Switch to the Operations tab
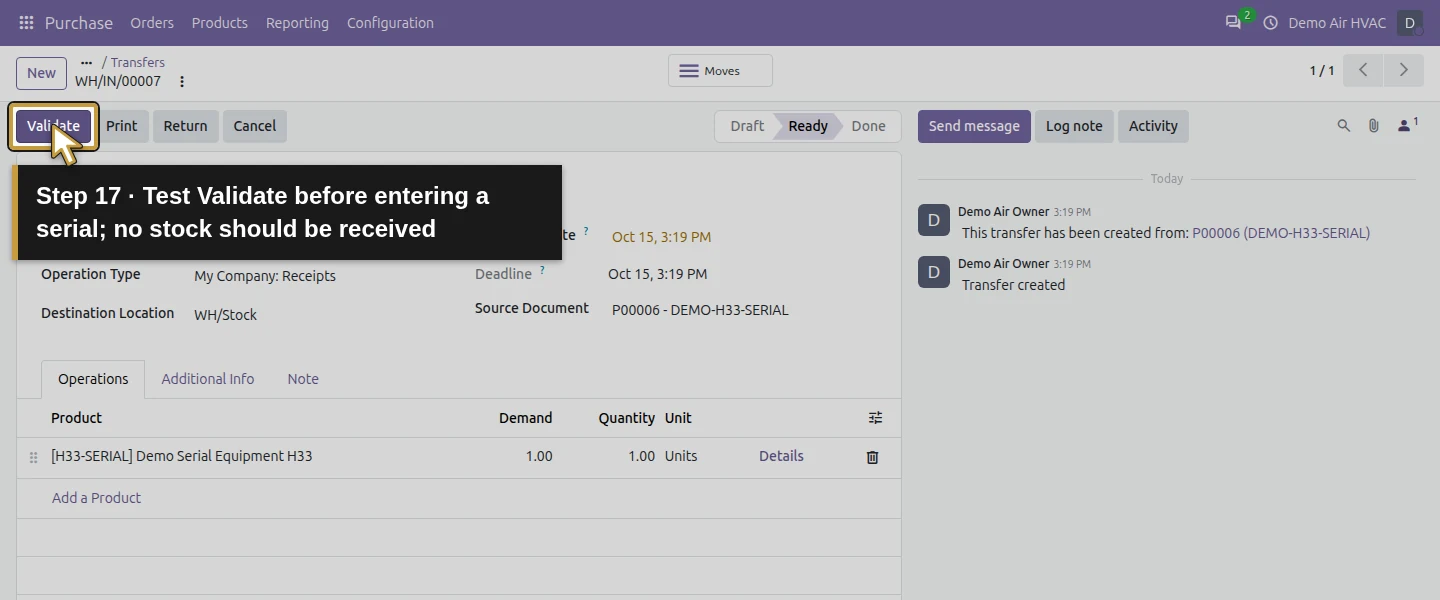This screenshot has height=600, width=1440. 93,379
